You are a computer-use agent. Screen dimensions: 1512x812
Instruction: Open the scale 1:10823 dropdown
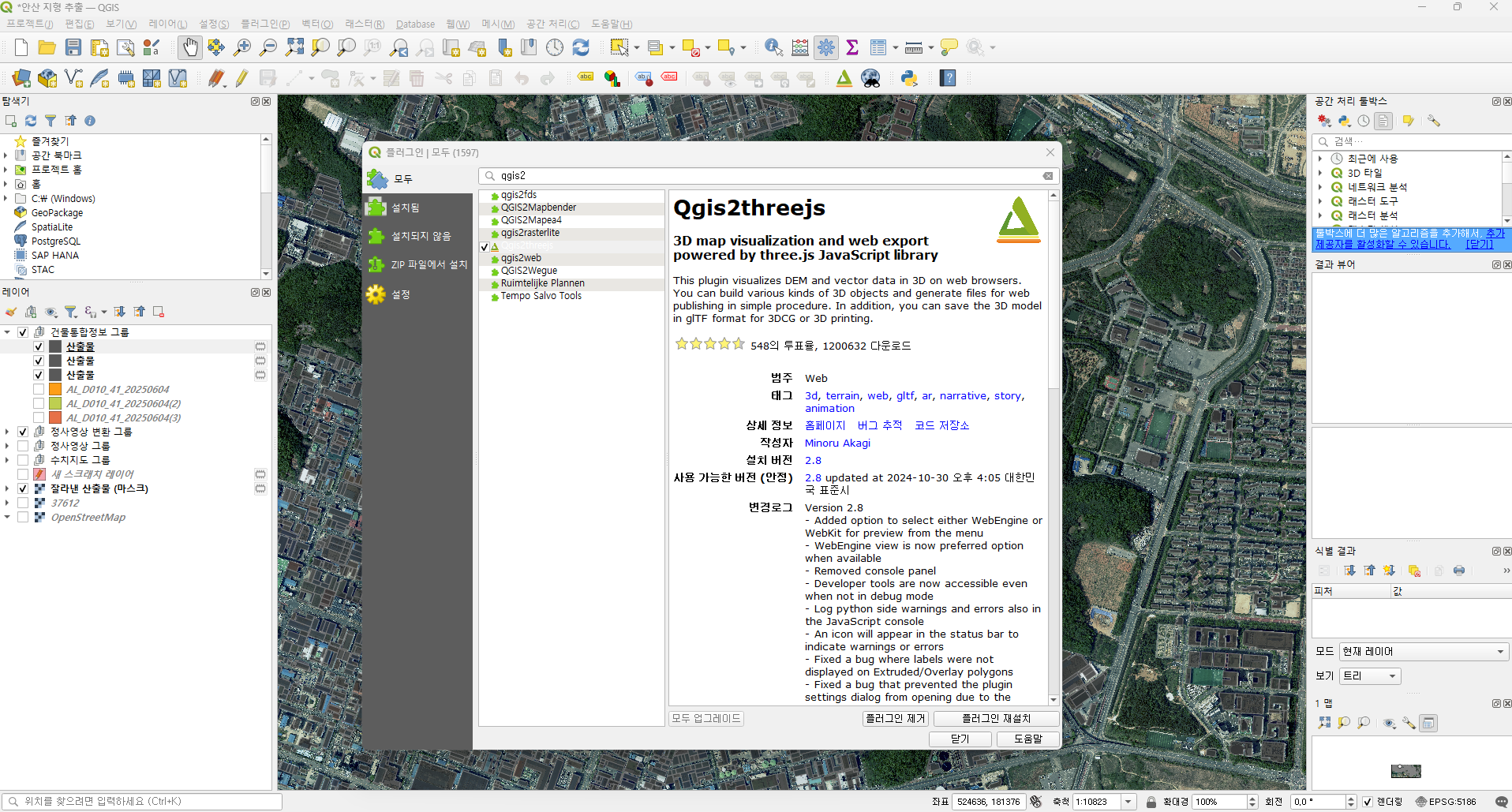pos(1128,802)
